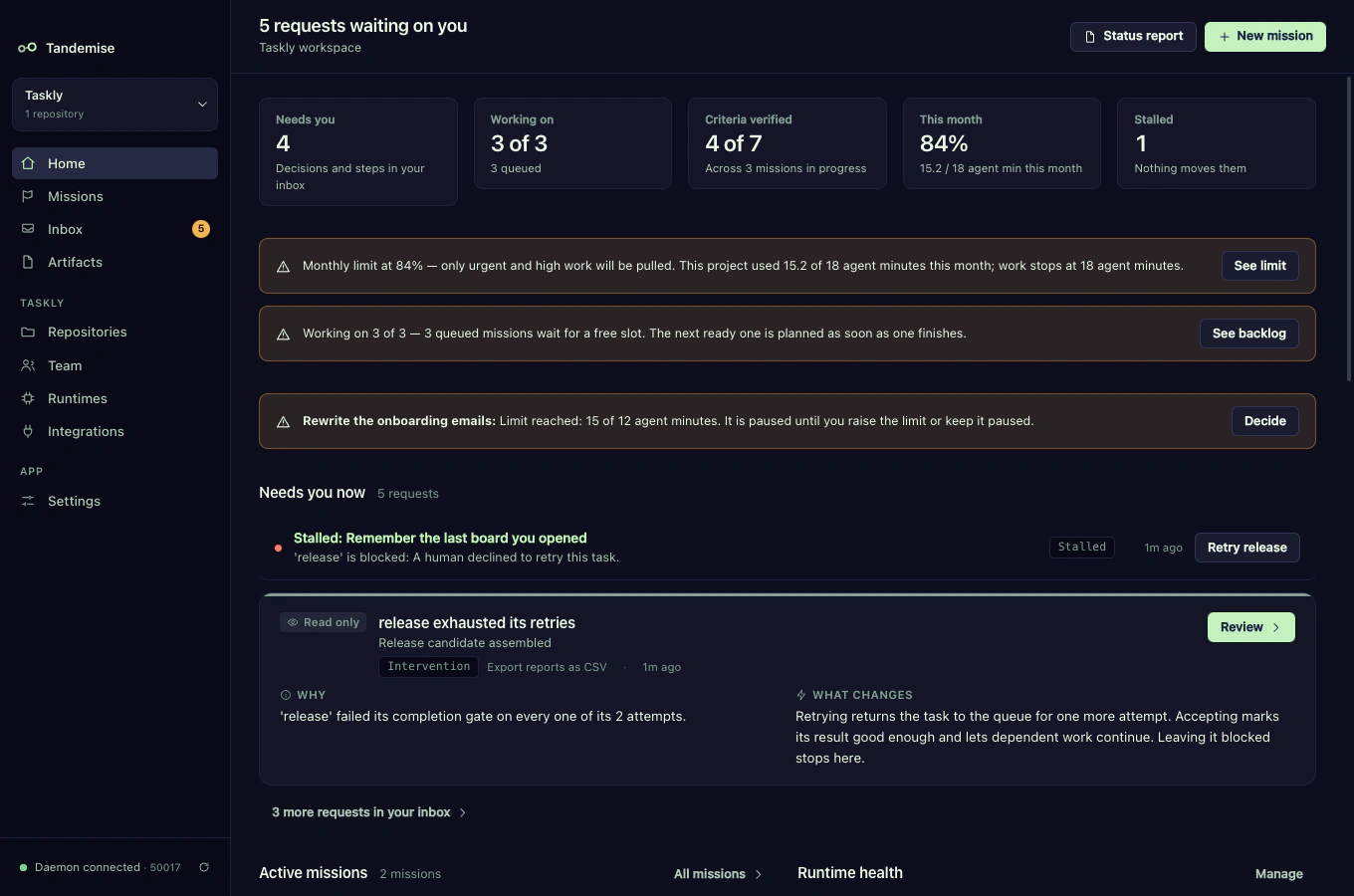Click the Home icon in sidebar
This screenshot has height=896, width=1354.
[28, 163]
